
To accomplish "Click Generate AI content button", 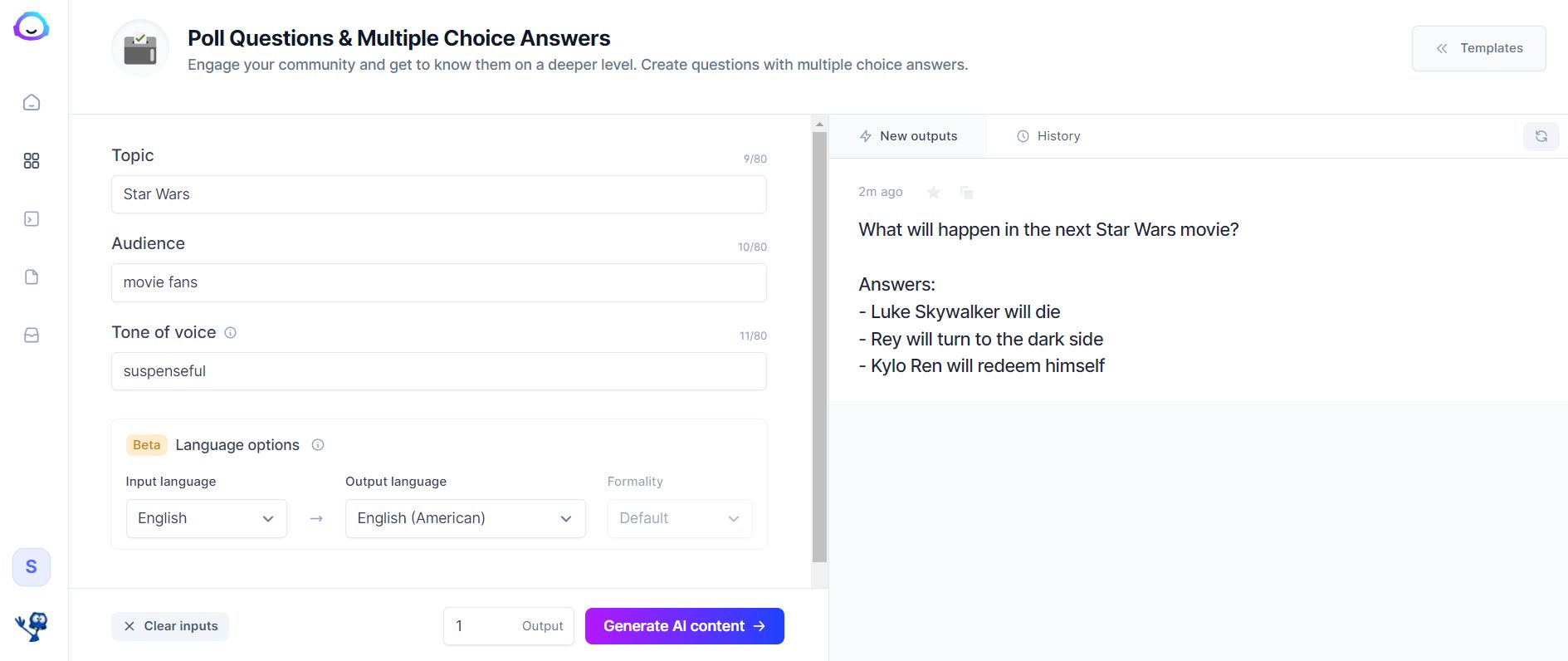I will 684,626.
